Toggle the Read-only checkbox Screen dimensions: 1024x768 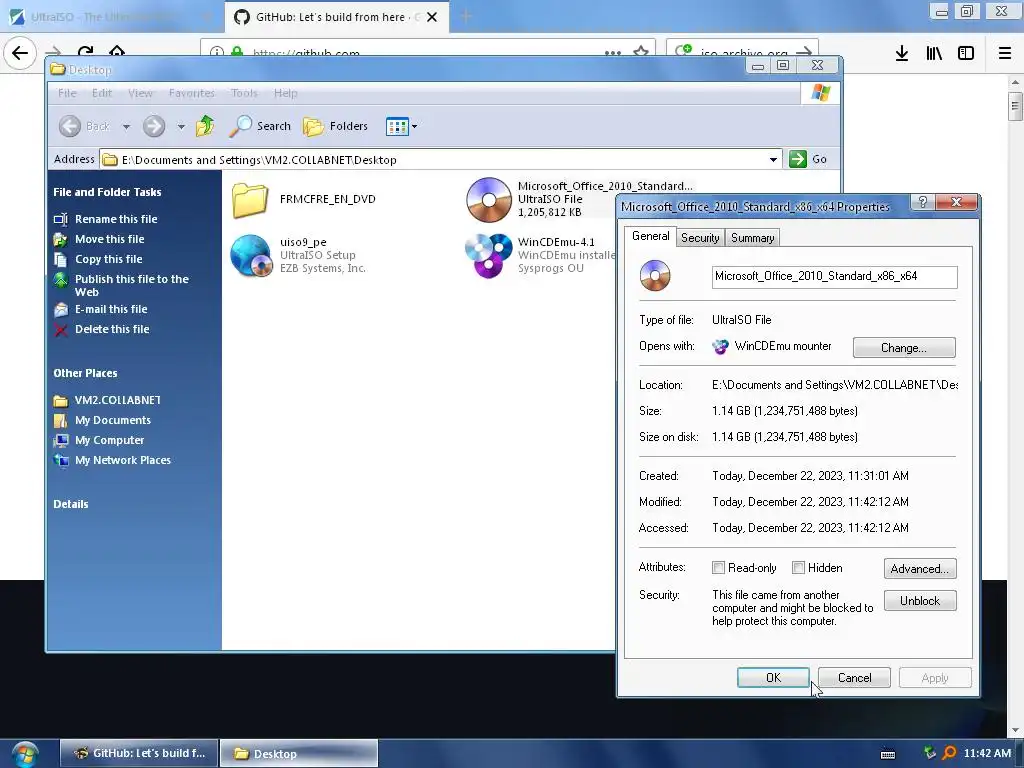pos(718,568)
